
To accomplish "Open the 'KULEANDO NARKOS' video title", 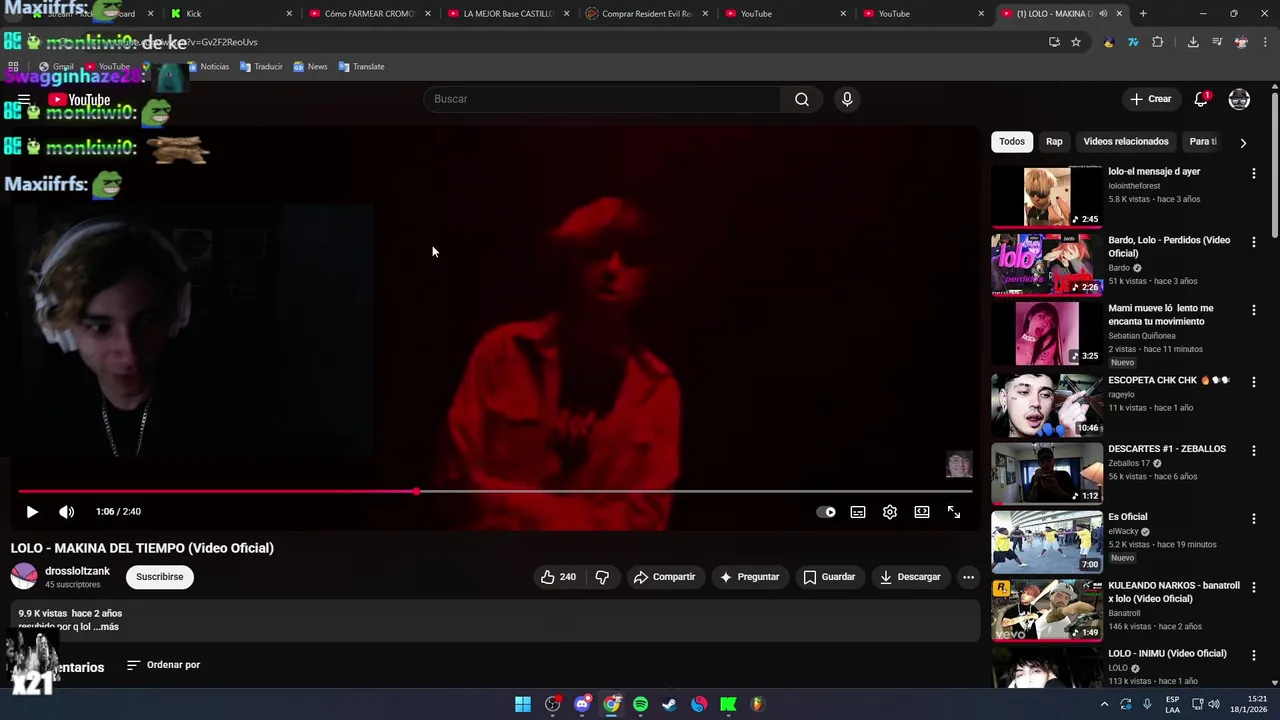I will [x=1174, y=592].
